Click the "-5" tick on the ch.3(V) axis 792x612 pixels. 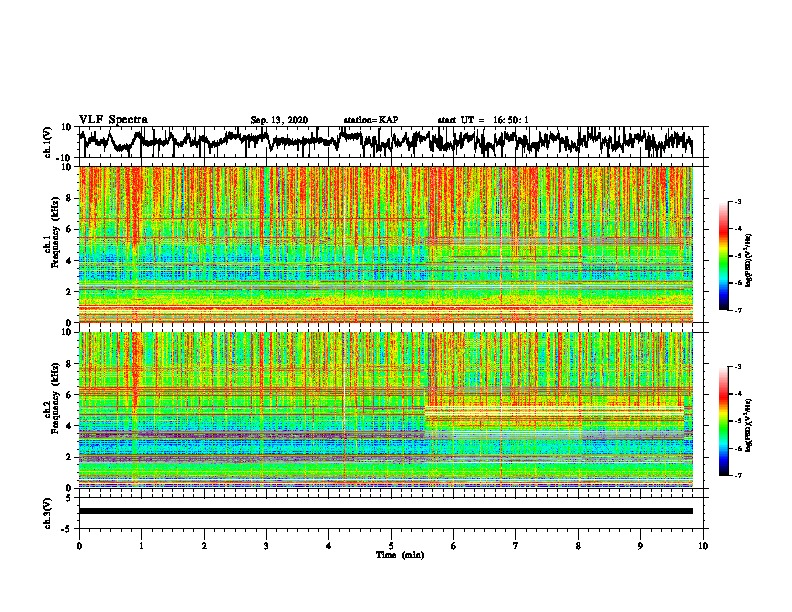point(66,529)
